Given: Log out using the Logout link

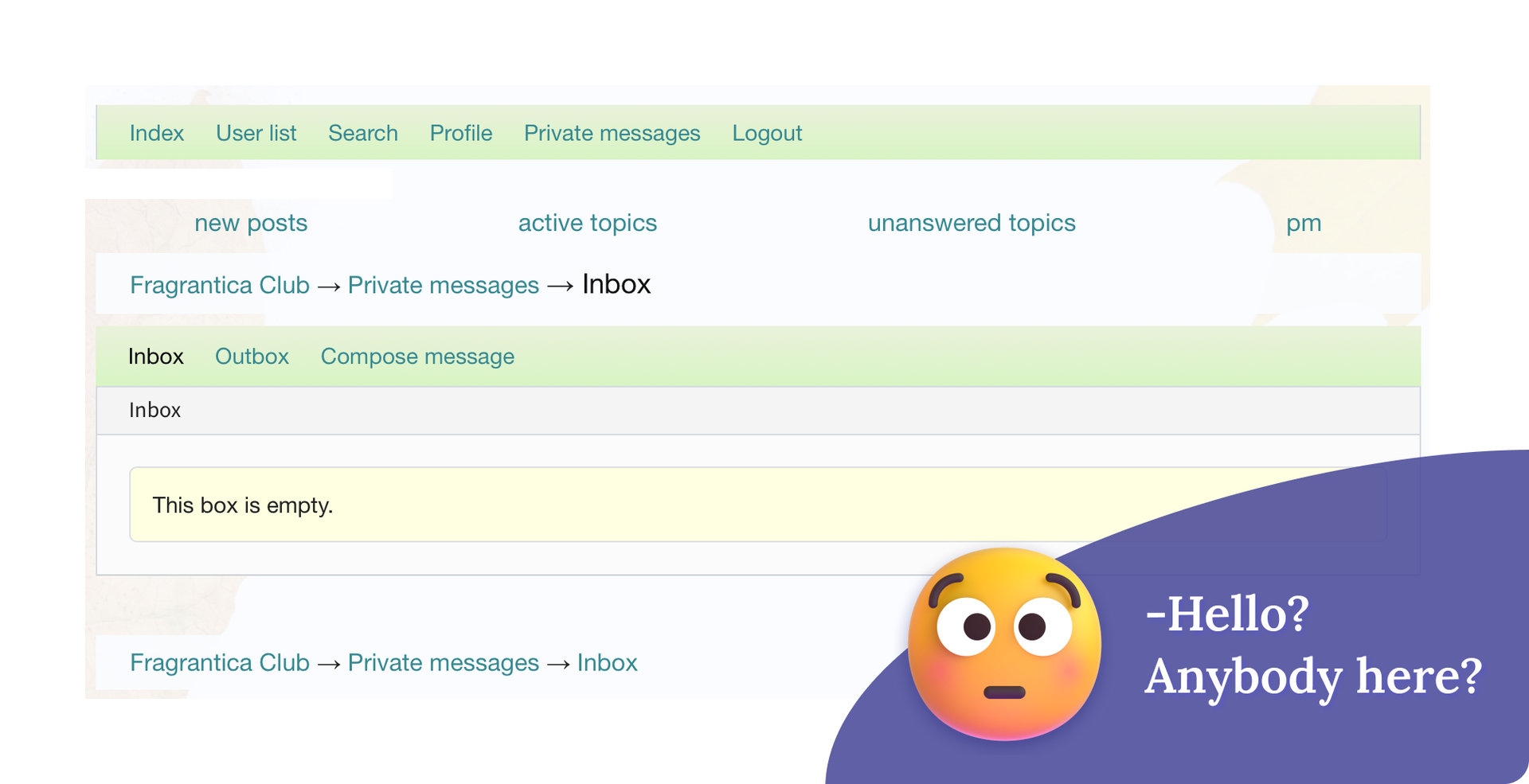Looking at the screenshot, I should [766, 133].
